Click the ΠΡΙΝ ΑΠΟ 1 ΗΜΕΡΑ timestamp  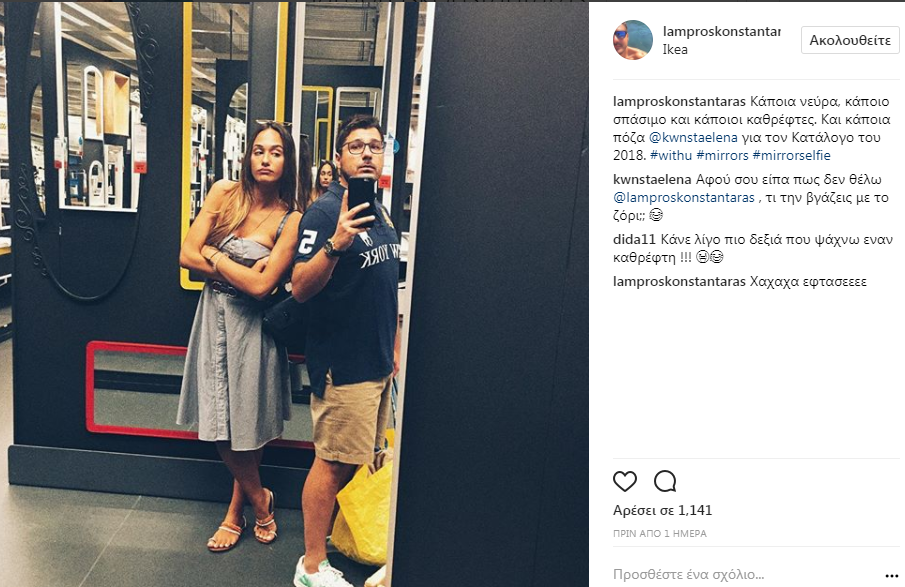point(660,534)
